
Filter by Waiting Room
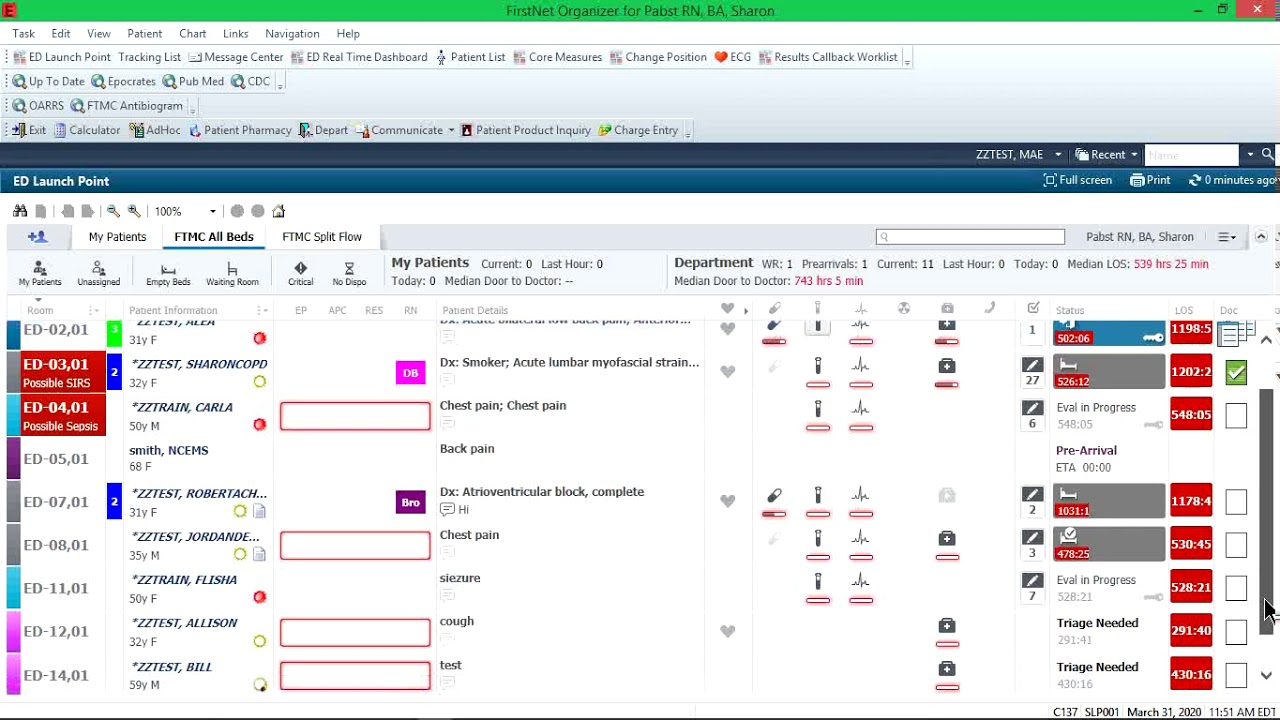click(232, 273)
